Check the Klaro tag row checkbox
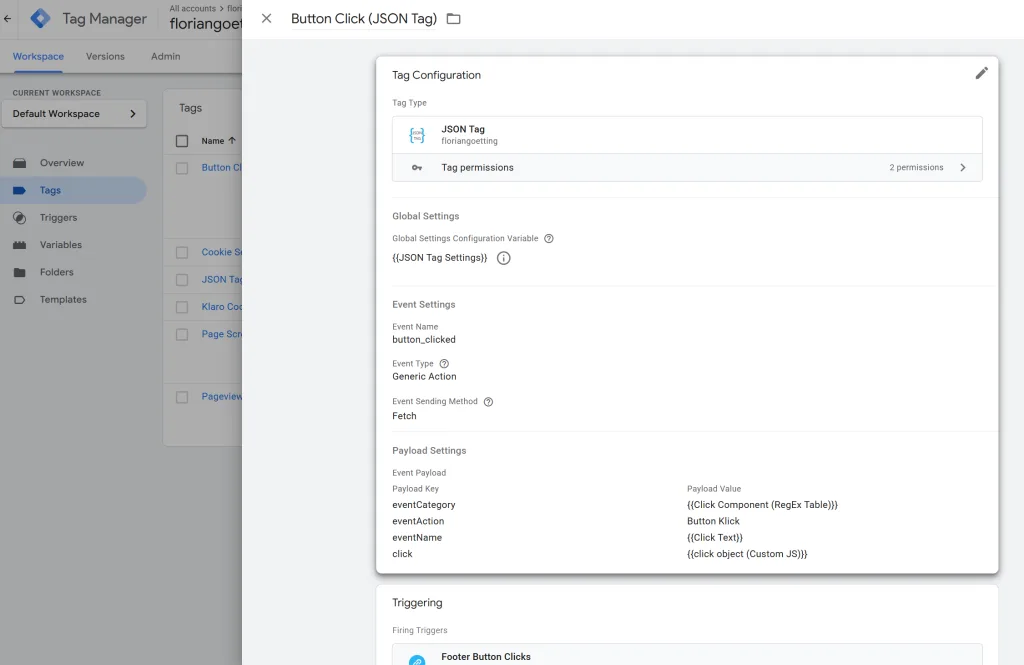This screenshot has height=665, width=1024. tap(182, 307)
